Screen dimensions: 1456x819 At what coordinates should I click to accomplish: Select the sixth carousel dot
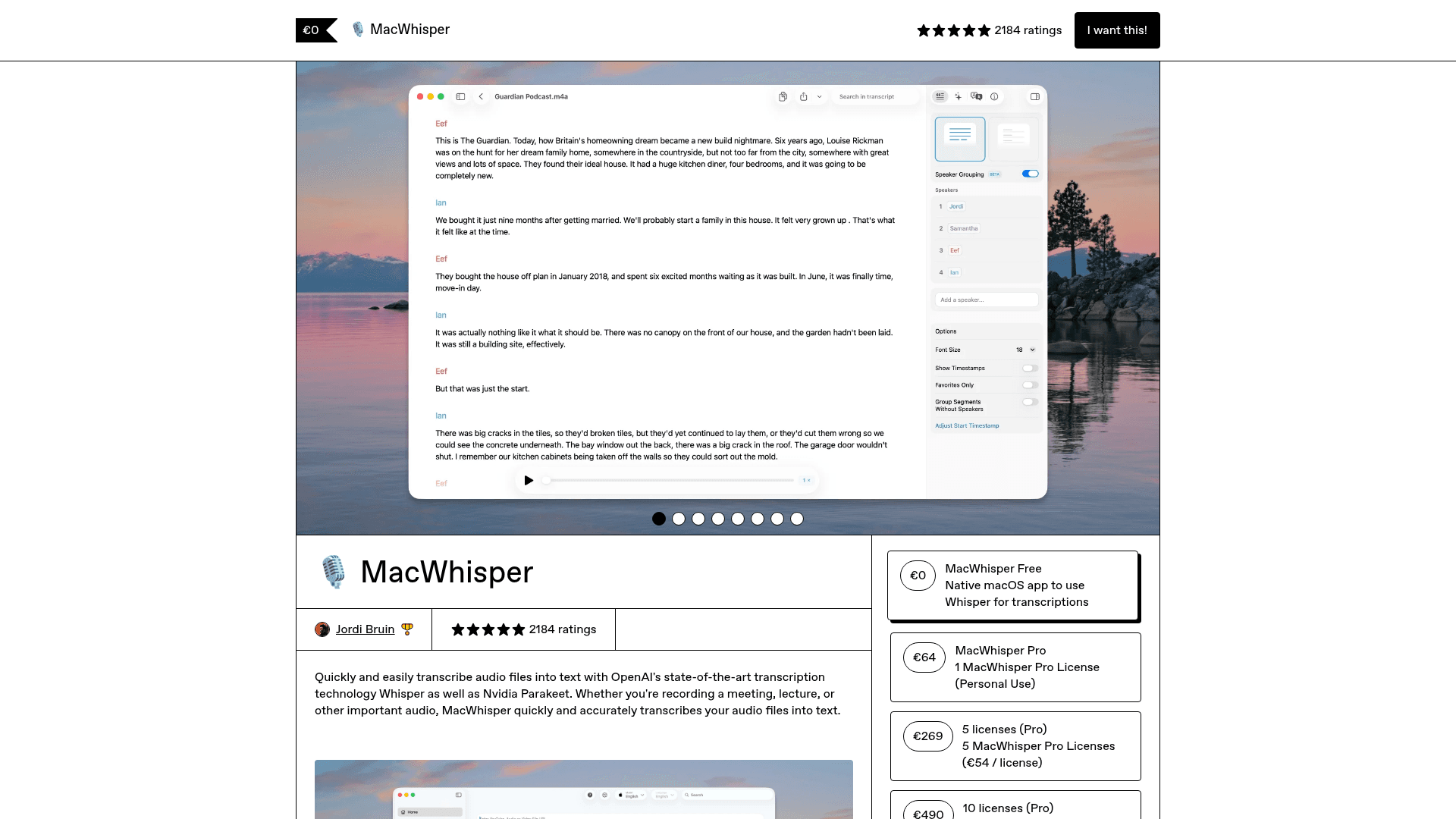[x=758, y=519]
